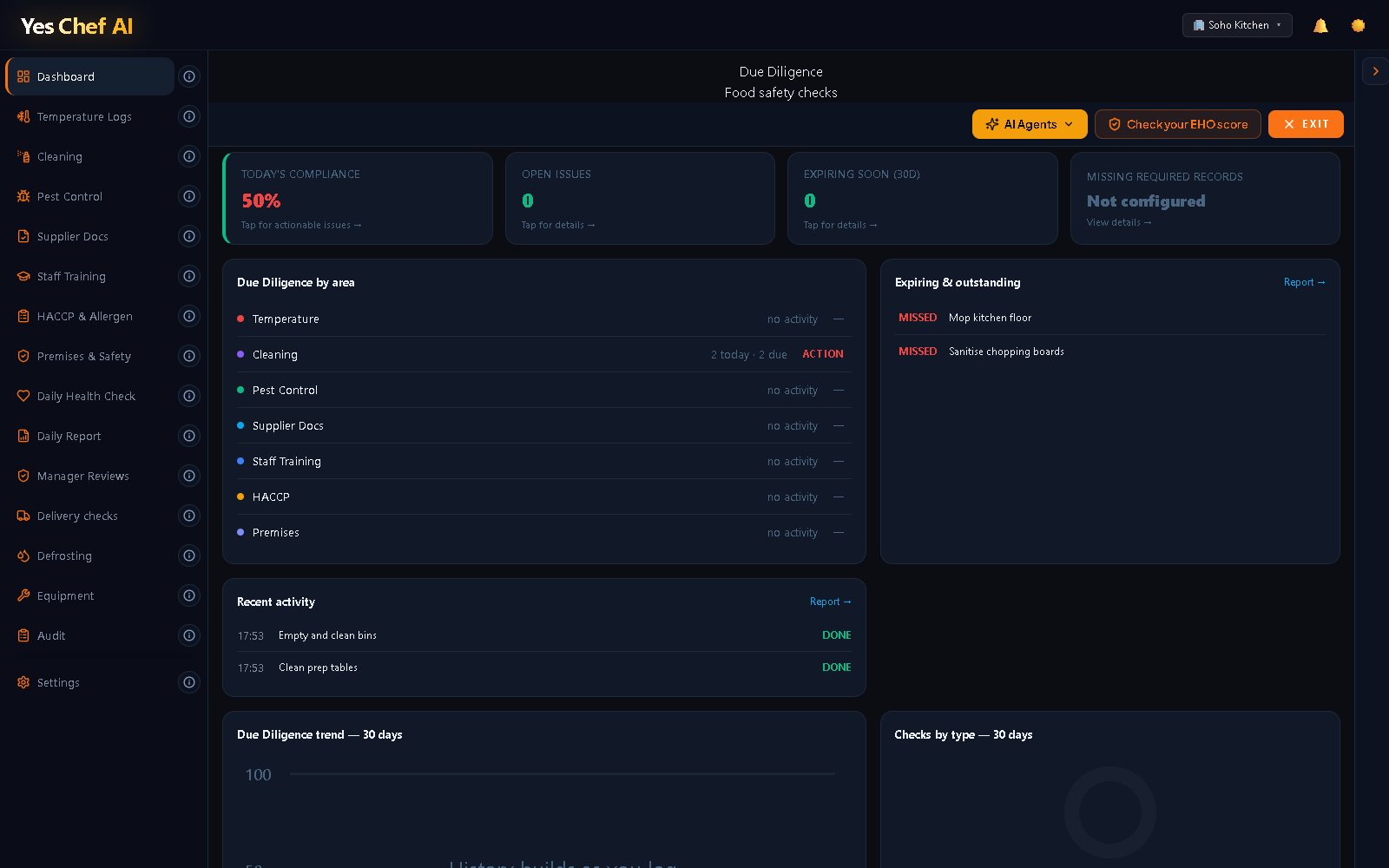Image resolution: width=1389 pixels, height=868 pixels.
Task: Open Defrosting in the sidebar
Action: tap(90, 556)
